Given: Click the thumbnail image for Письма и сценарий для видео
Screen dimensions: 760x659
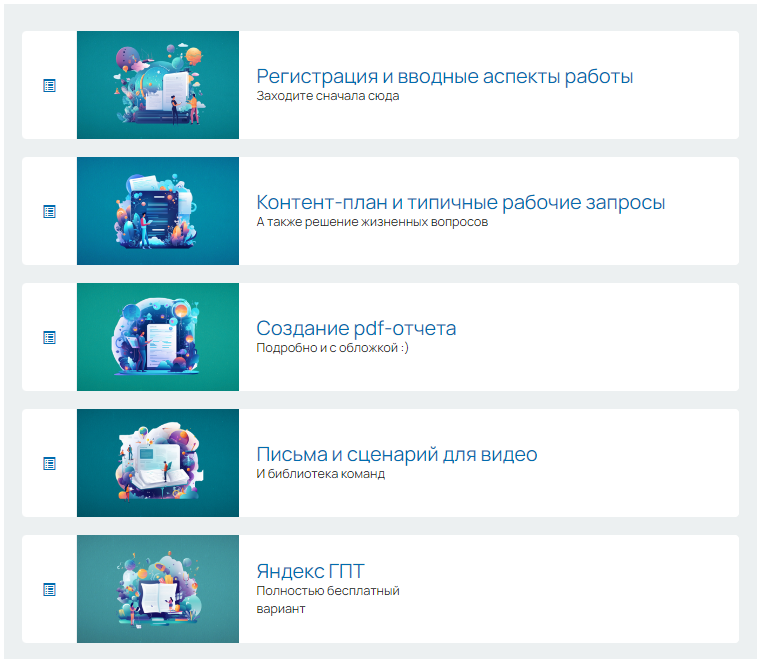Looking at the screenshot, I should point(158,463).
